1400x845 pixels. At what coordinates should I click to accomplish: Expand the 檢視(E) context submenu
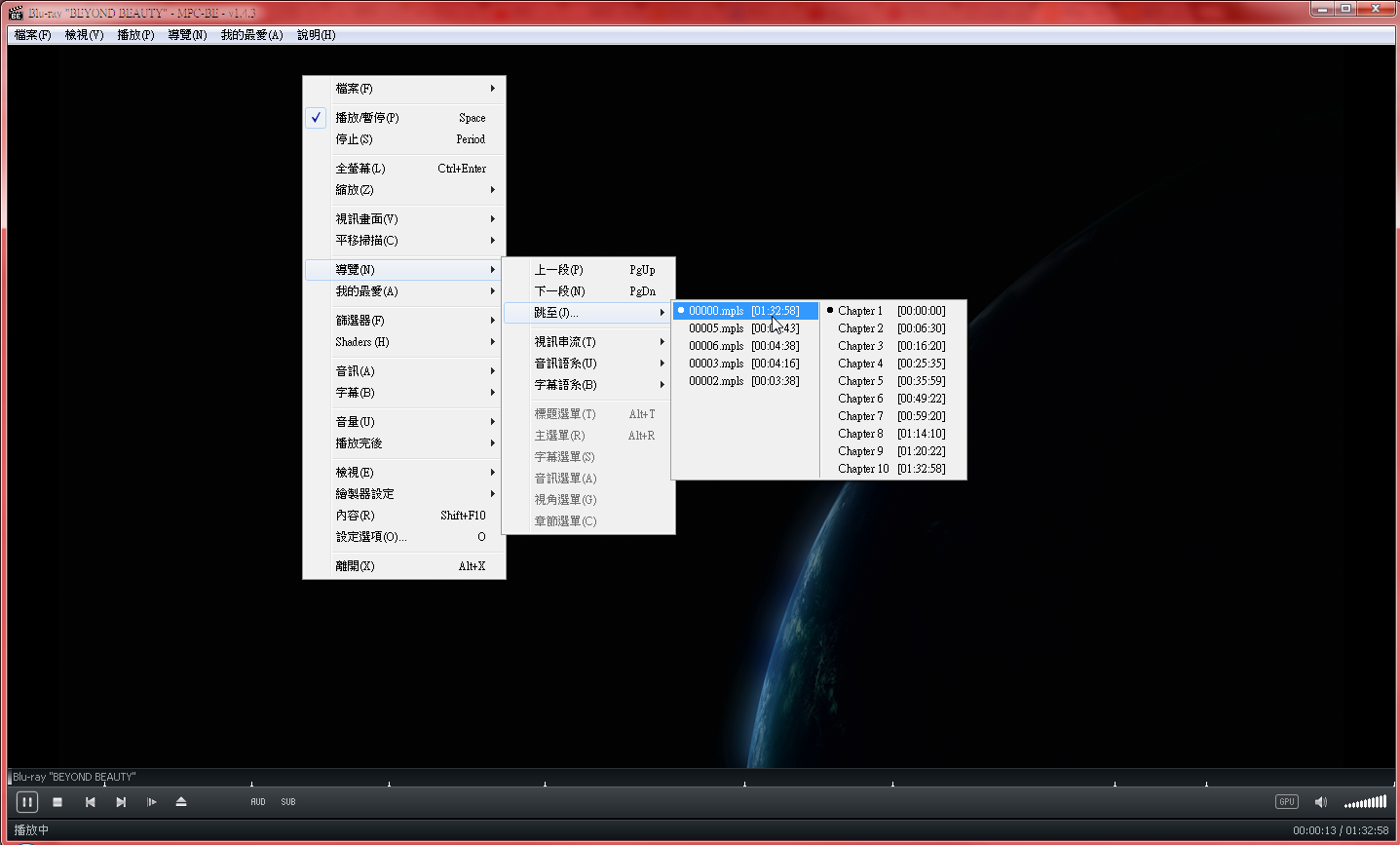click(404, 473)
